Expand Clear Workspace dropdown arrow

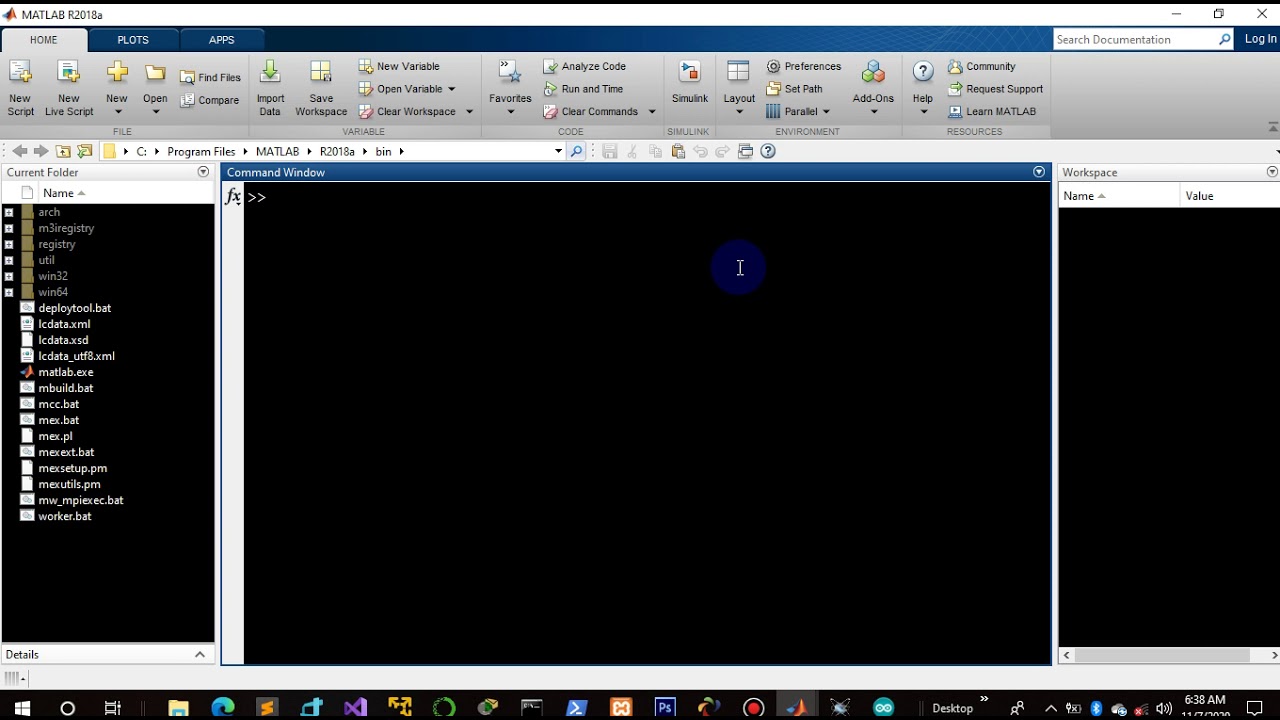pyautogui.click(x=469, y=112)
